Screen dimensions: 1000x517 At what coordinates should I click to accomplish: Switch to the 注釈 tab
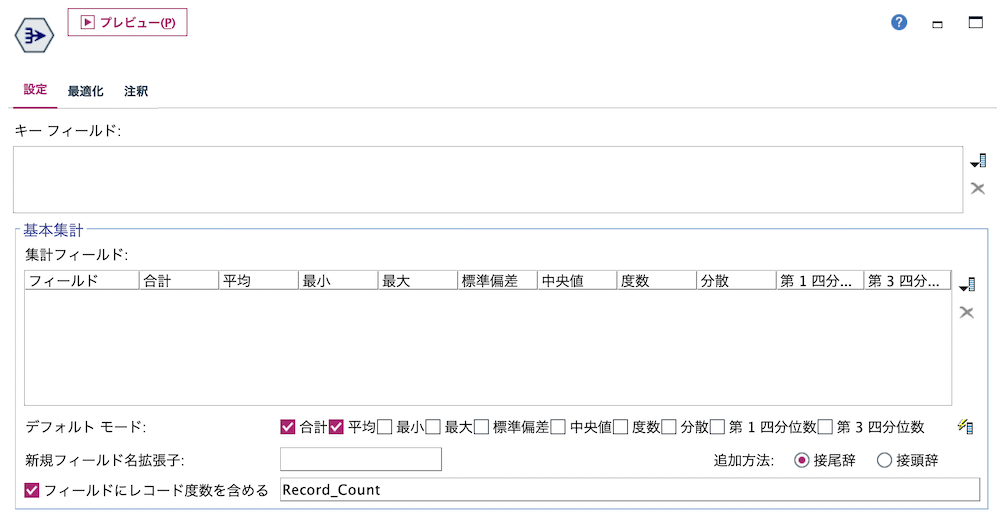click(x=136, y=91)
